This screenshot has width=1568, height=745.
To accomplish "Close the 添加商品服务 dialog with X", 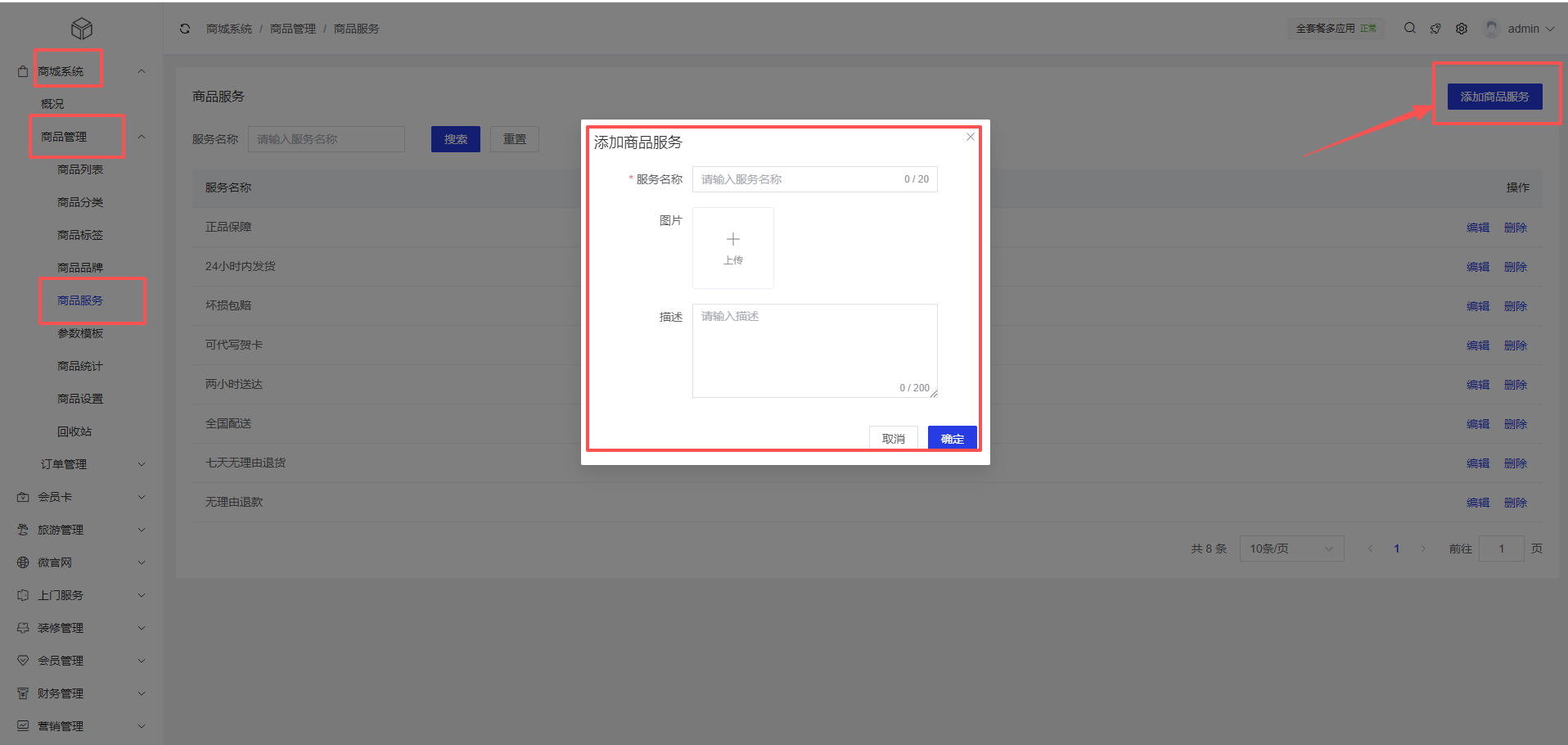I will coord(970,137).
